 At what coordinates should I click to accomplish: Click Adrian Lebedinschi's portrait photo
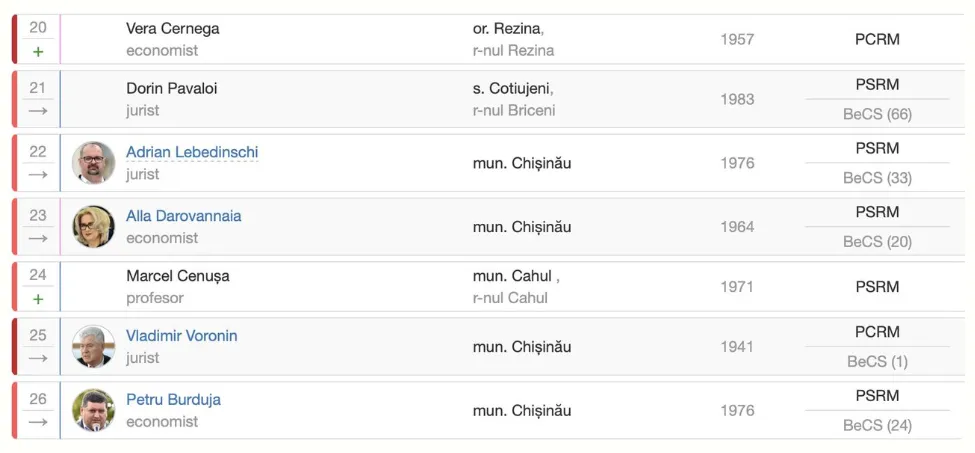click(93, 163)
